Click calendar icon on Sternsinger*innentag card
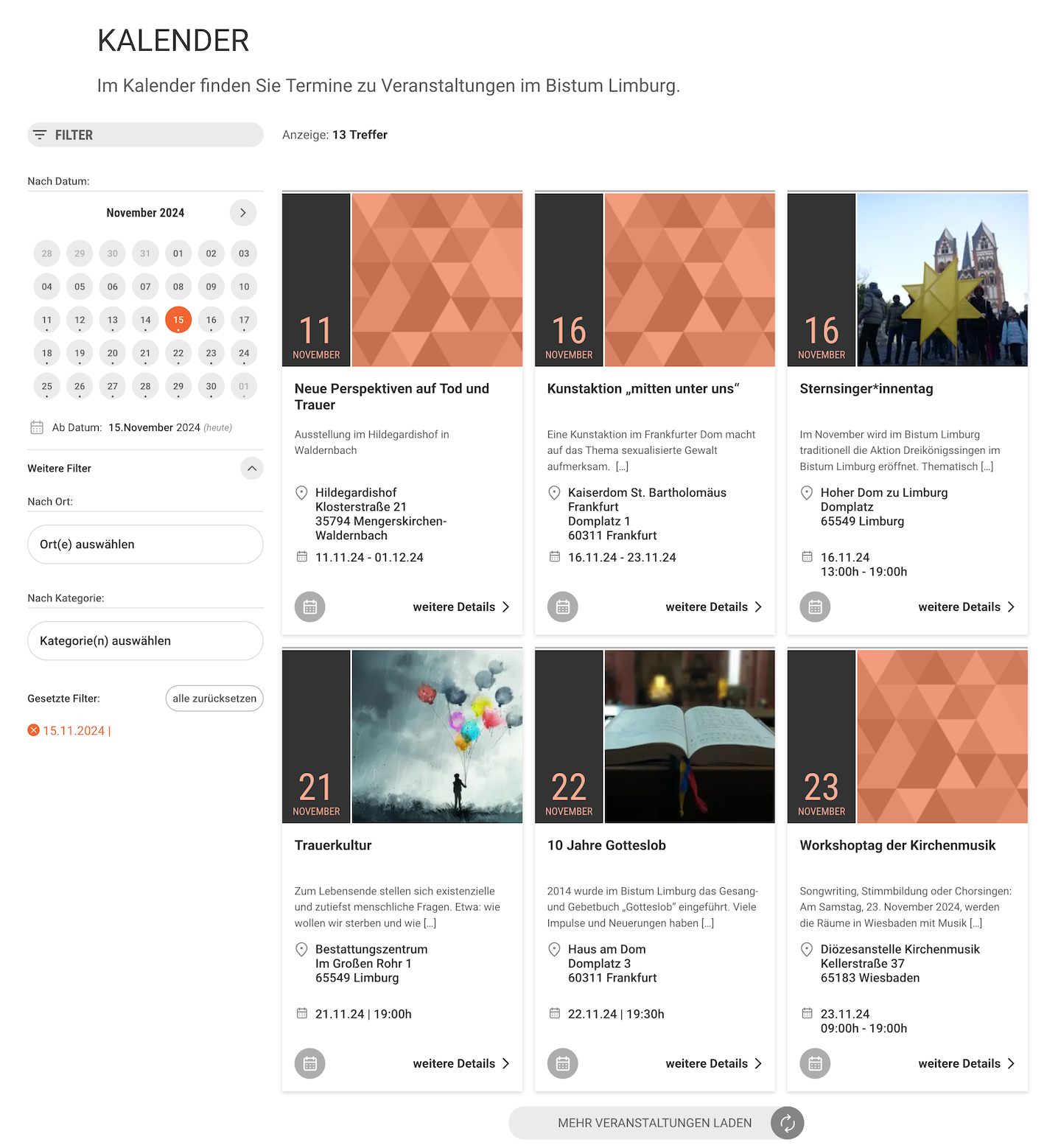Screen dimensions: 1061x1148 [x=815, y=606]
